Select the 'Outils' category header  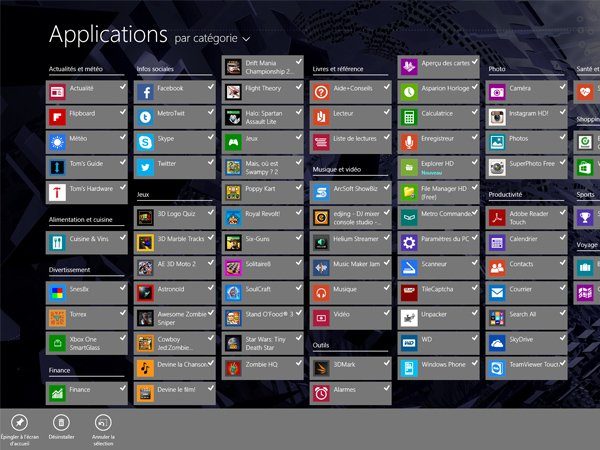(321, 345)
